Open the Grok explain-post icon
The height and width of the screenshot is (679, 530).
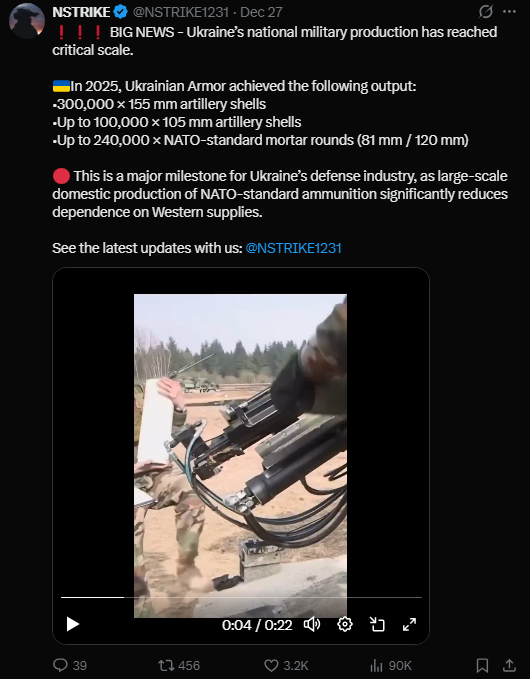[x=486, y=12]
